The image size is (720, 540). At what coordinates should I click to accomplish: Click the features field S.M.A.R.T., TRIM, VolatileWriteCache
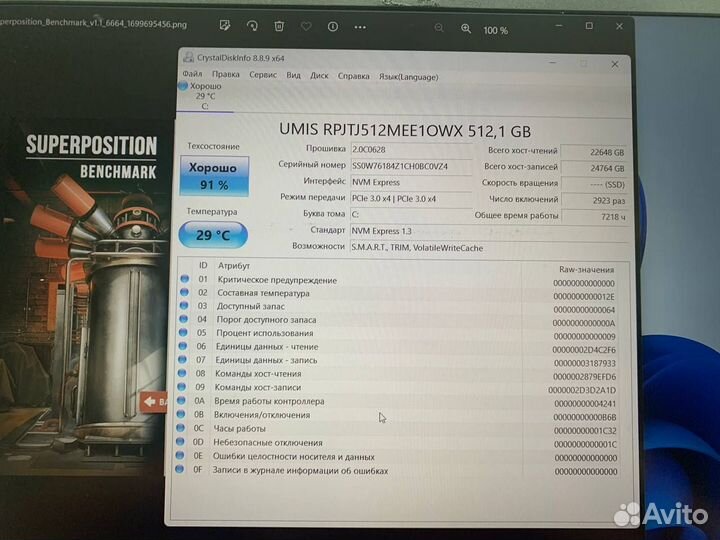488,248
